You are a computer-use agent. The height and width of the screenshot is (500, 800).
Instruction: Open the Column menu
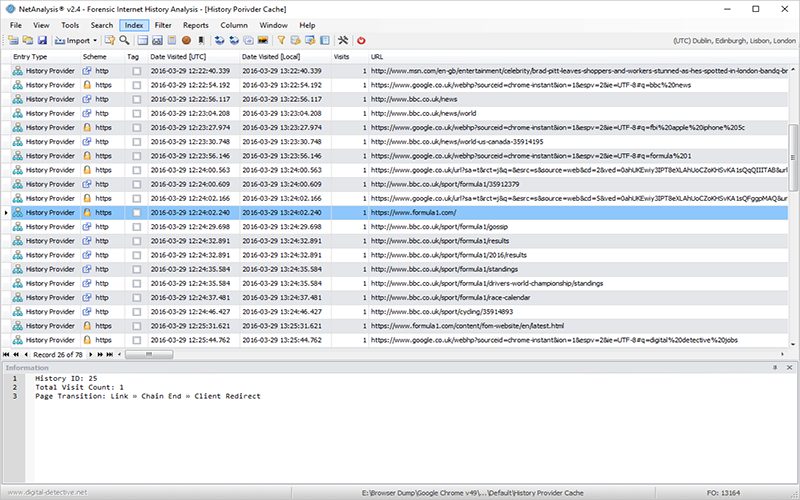click(x=234, y=25)
